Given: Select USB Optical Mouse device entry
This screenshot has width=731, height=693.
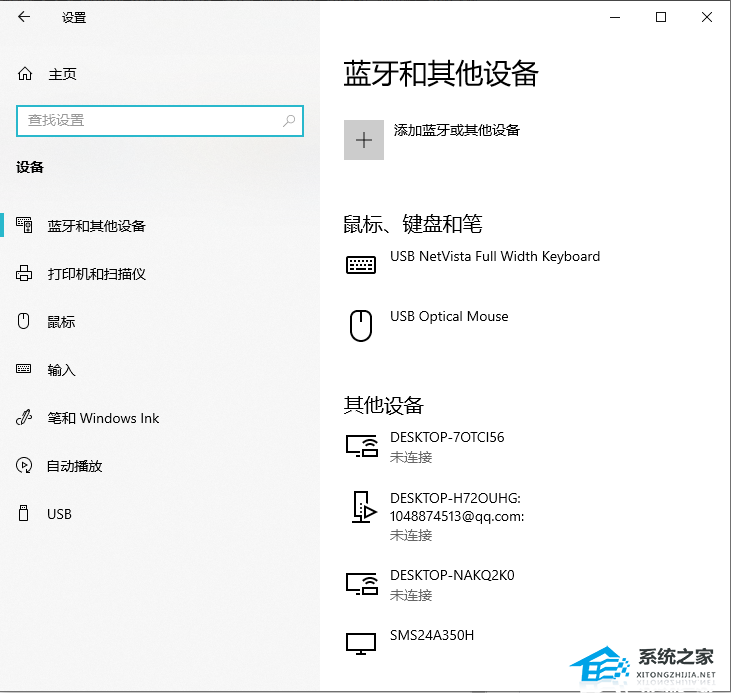Looking at the screenshot, I should pos(449,317).
